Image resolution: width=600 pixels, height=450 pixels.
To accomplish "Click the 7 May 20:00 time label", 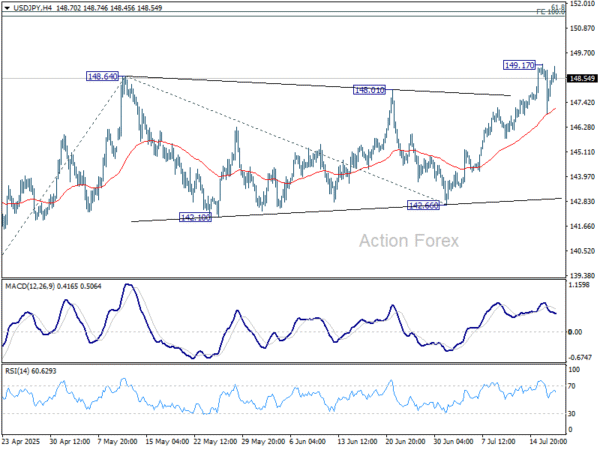I will [117, 441].
